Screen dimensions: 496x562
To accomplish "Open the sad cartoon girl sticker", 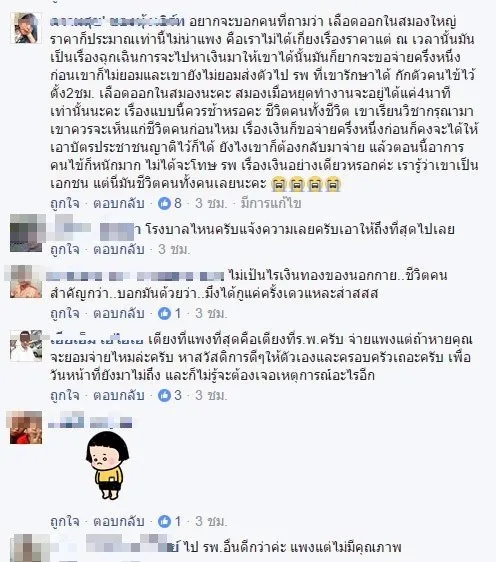I will pos(108,465).
